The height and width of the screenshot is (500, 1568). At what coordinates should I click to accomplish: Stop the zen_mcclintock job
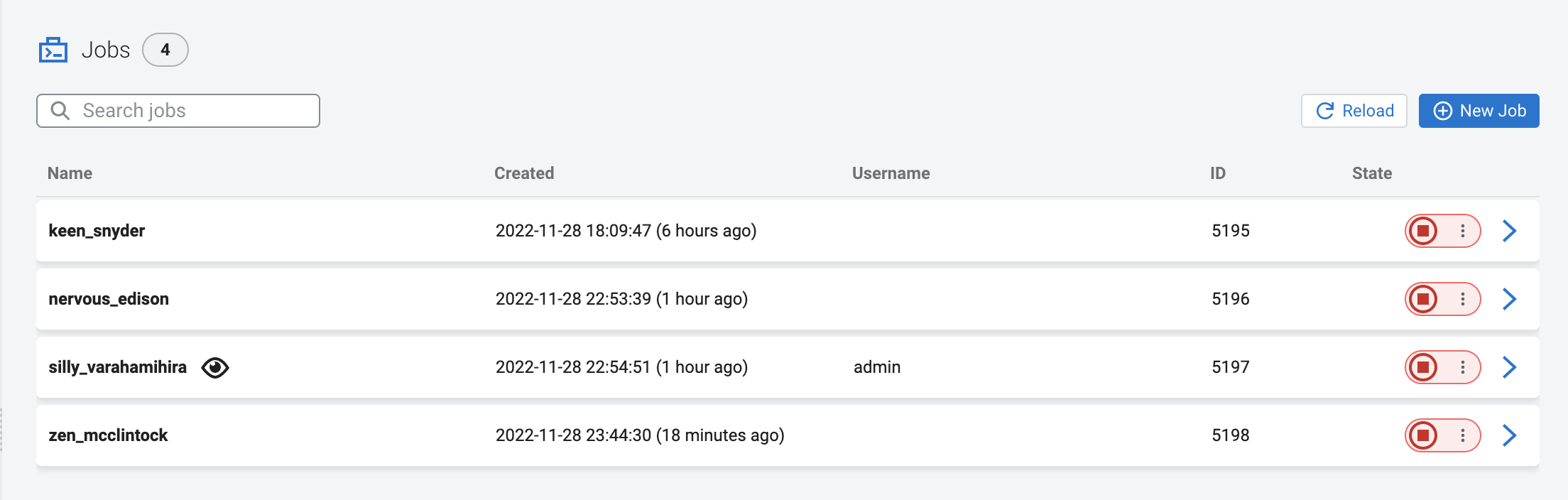pyautogui.click(x=1423, y=435)
